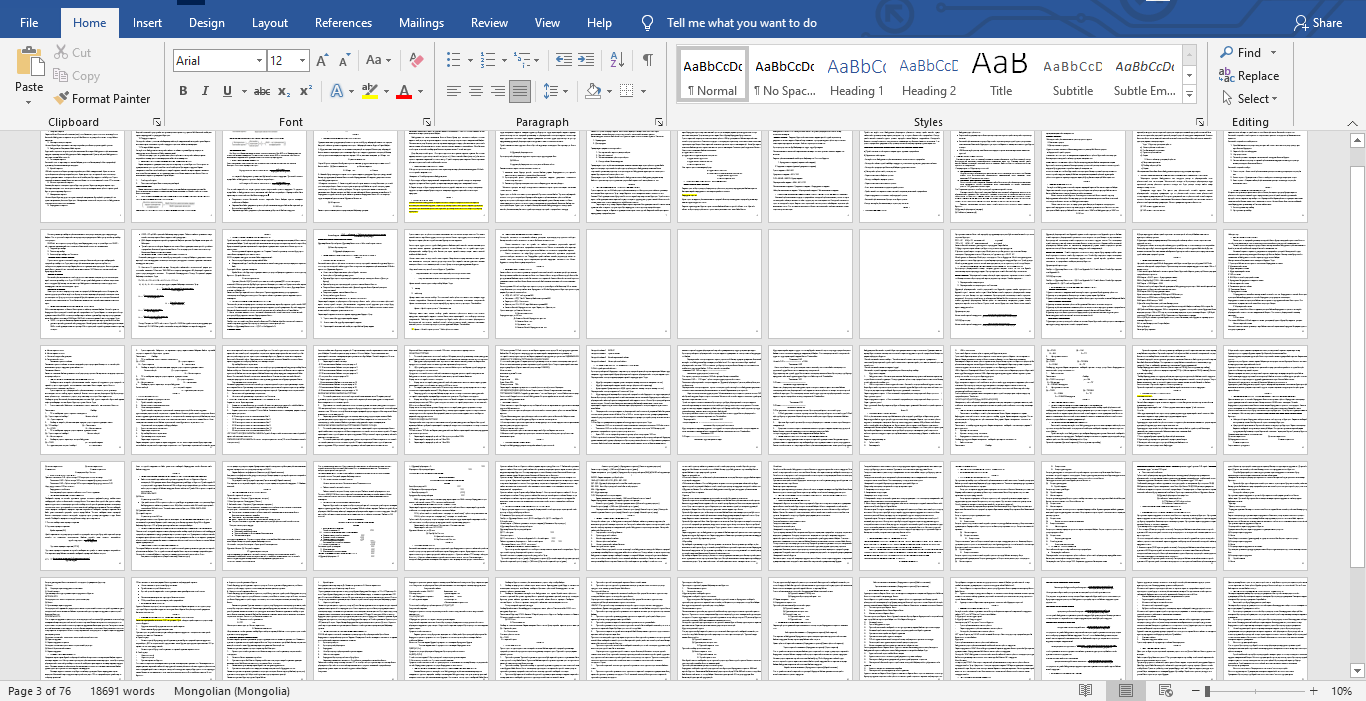
Task: Open the References ribbon tab
Action: pyautogui.click(x=343, y=23)
